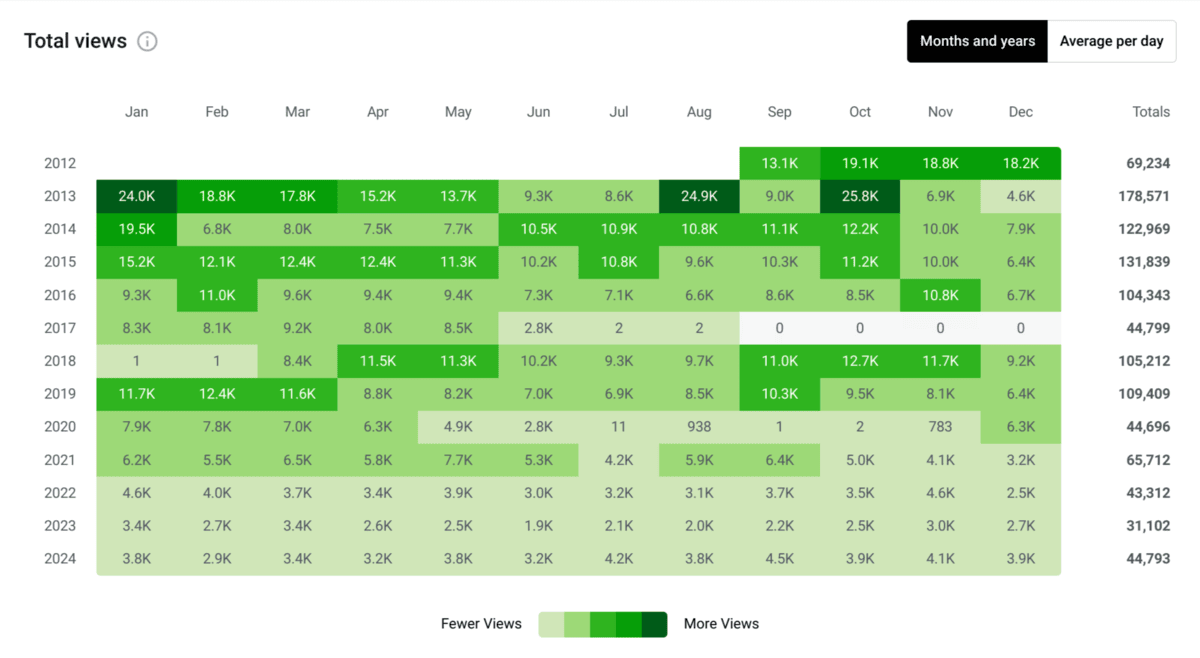Click the August 2013 cell showing 24.9K

[699, 195]
